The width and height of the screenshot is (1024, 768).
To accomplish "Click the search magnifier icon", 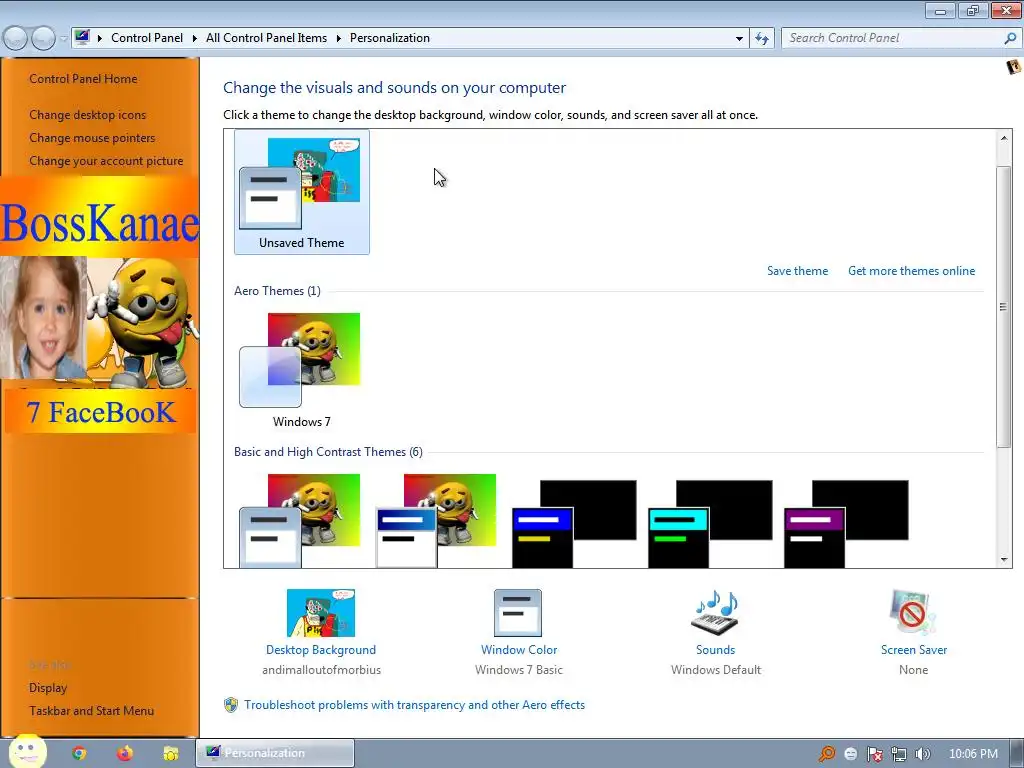I will click(x=1010, y=38).
